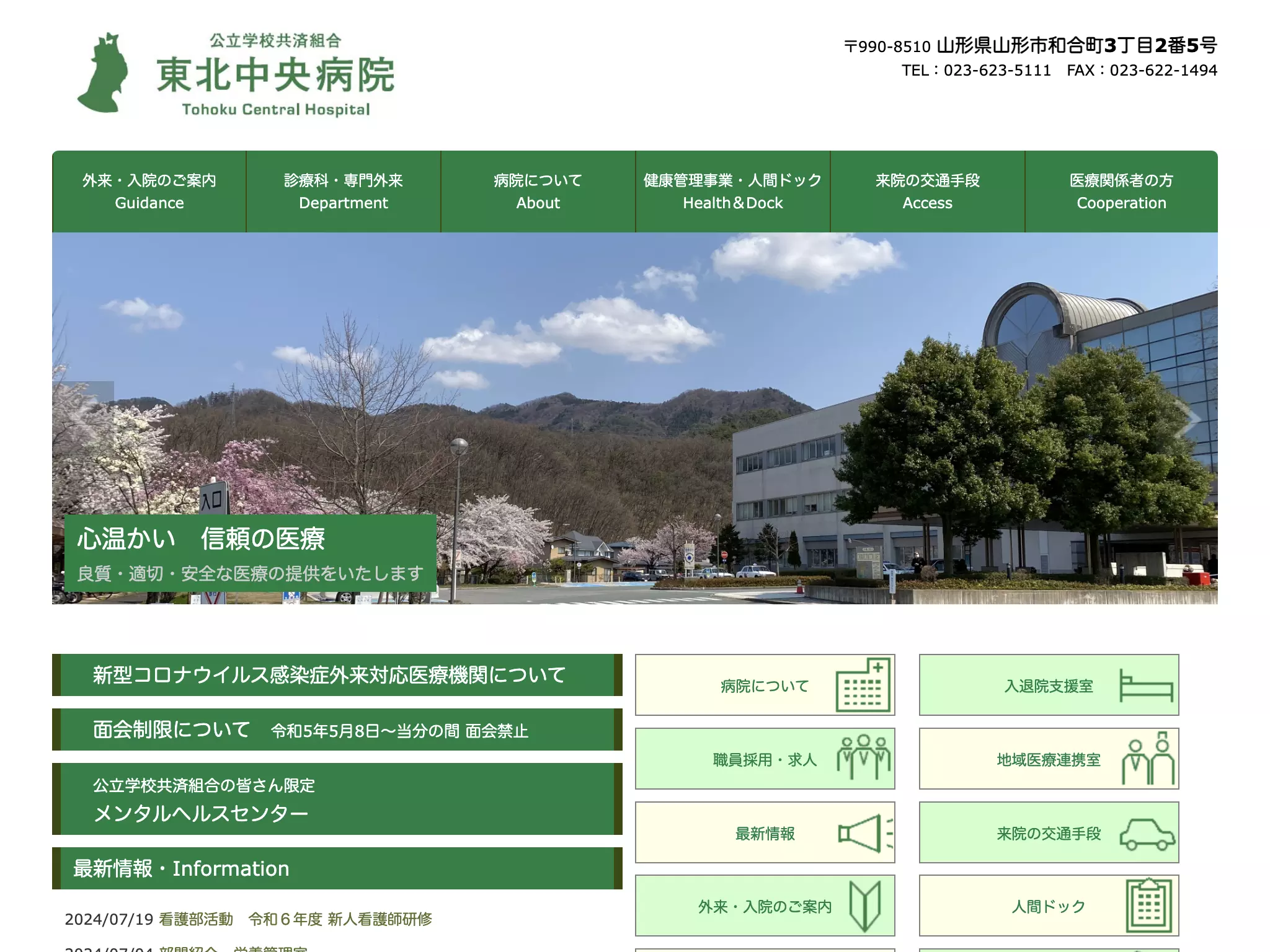This screenshot has height=952, width=1270.
Task: Open the メンタルヘルスセンター banner
Action: pos(337,799)
